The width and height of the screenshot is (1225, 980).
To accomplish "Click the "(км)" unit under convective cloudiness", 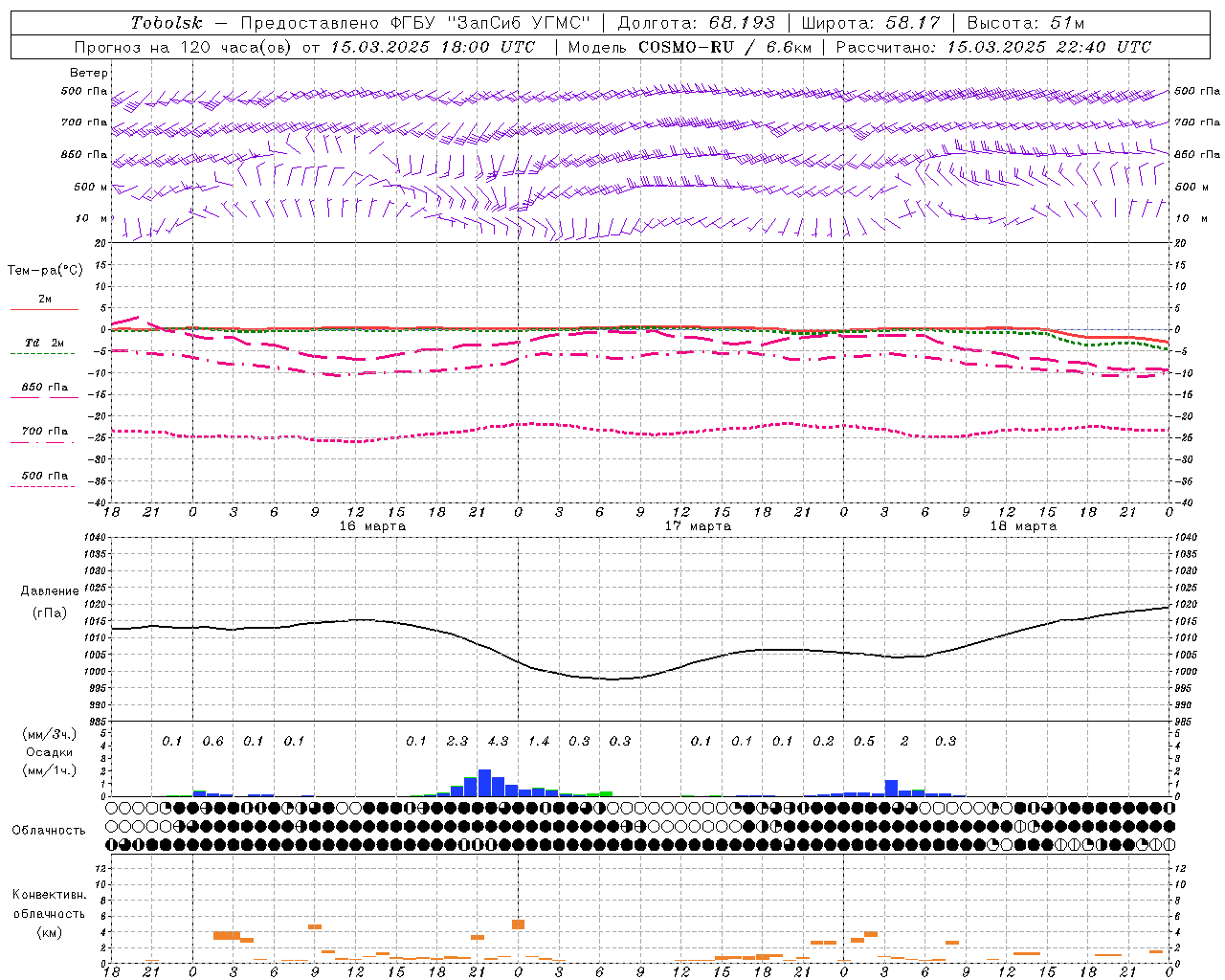I will pos(49,932).
